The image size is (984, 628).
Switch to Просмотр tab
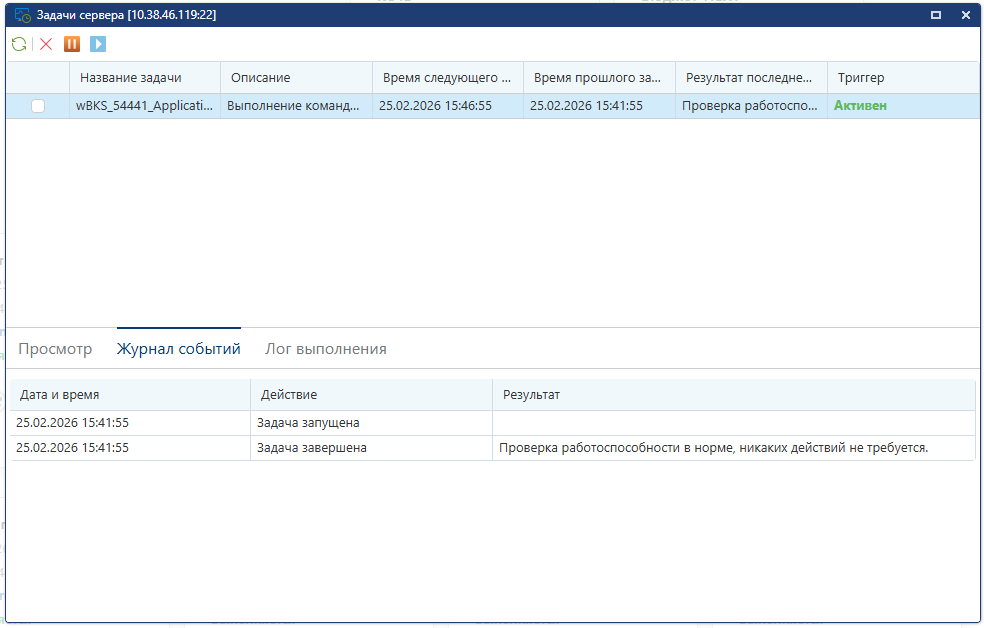[x=55, y=349]
